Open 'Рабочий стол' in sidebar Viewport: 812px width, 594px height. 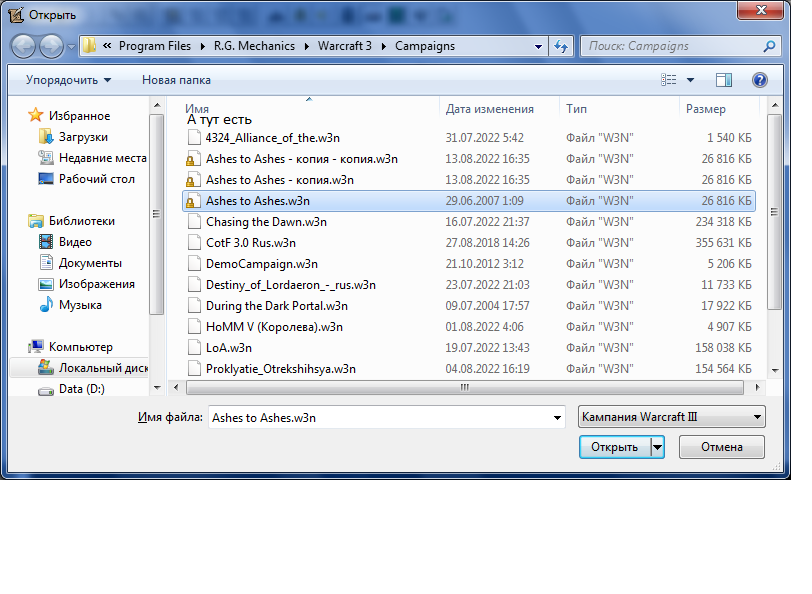click(x=96, y=179)
